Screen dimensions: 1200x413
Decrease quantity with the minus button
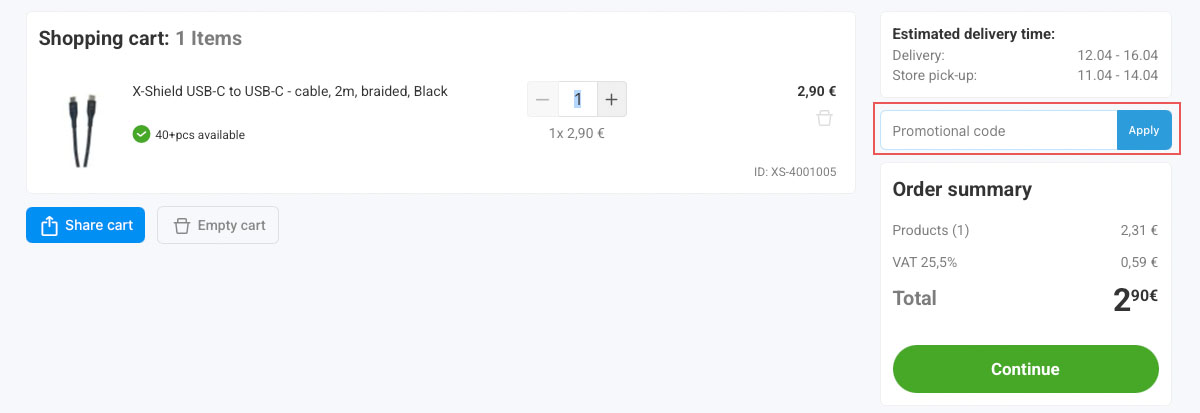pyautogui.click(x=543, y=100)
